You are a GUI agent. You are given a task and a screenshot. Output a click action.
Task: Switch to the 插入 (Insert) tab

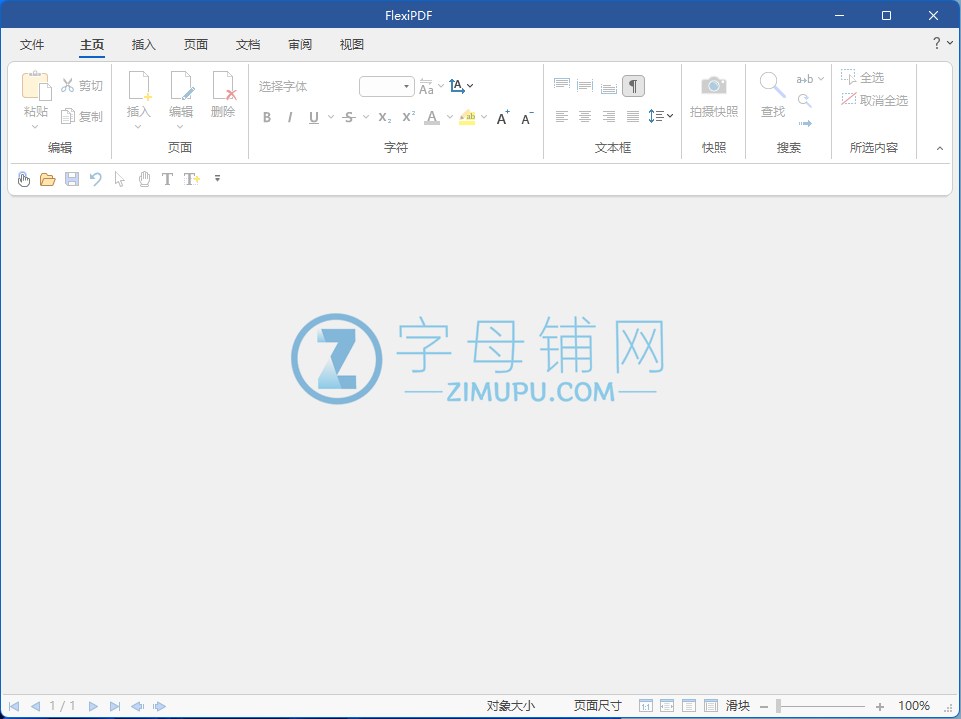click(144, 44)
